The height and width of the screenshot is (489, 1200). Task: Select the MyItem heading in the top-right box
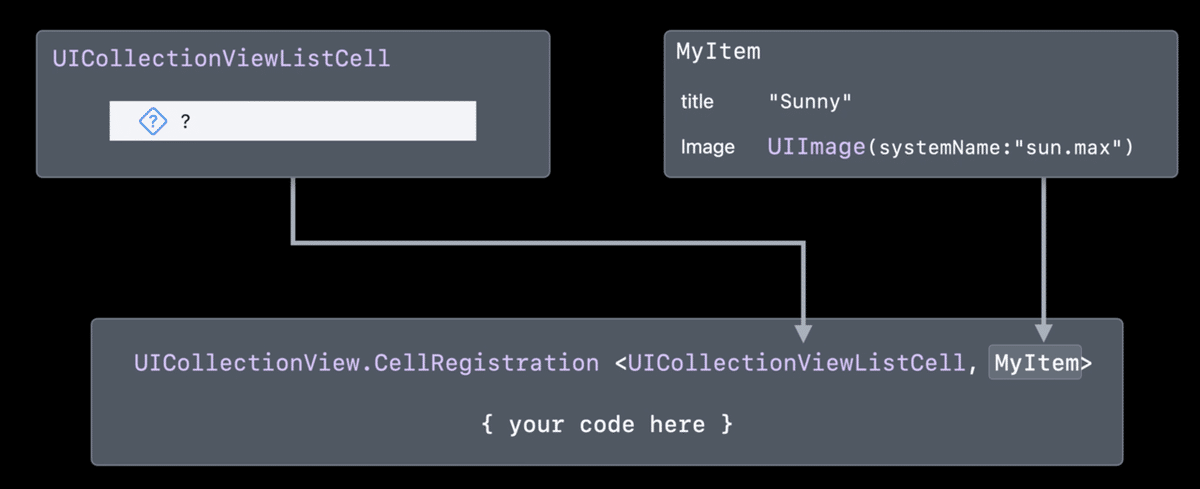(x=718, y=51)
